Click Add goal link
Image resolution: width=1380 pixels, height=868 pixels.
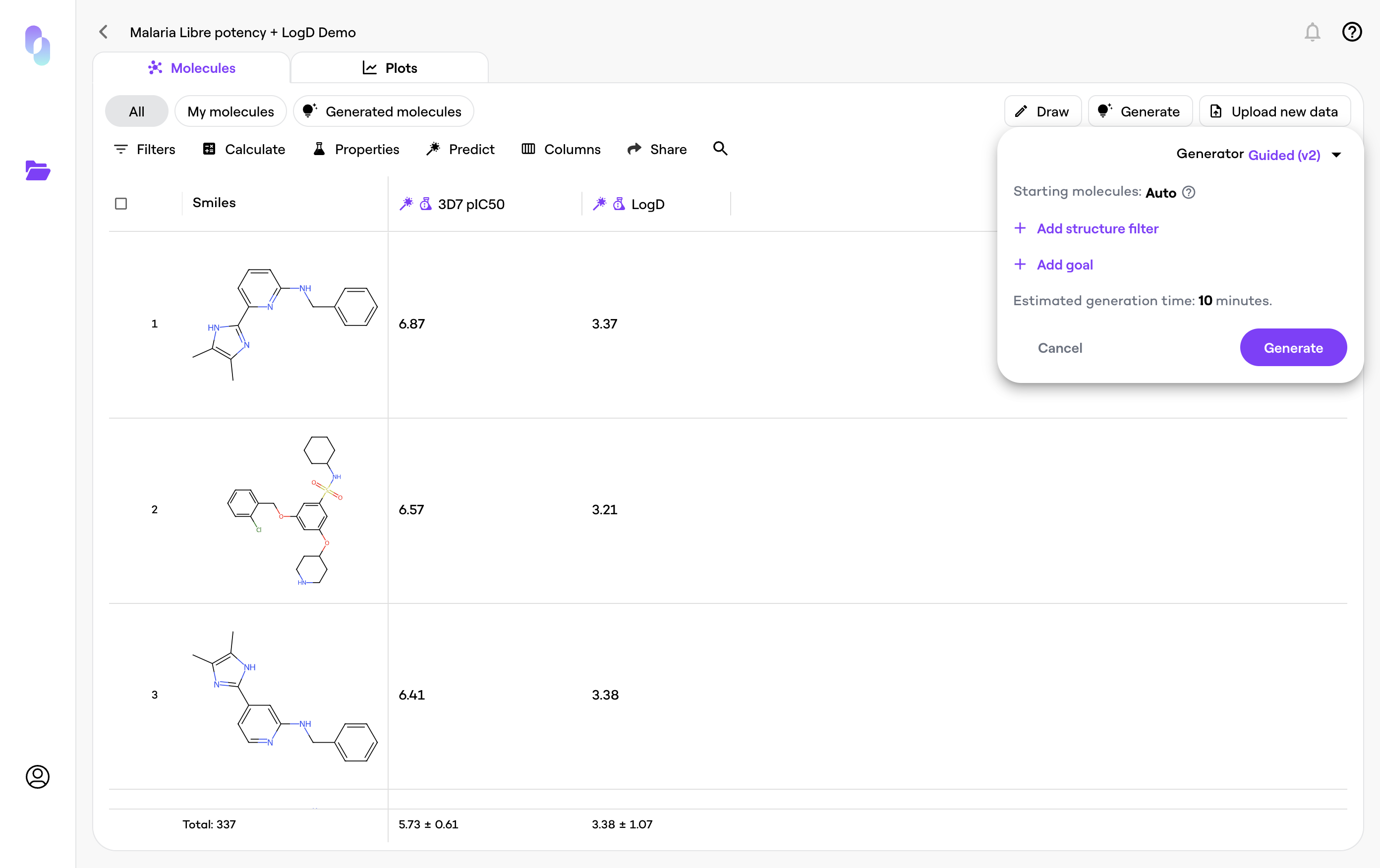(x=1064, y=265)
